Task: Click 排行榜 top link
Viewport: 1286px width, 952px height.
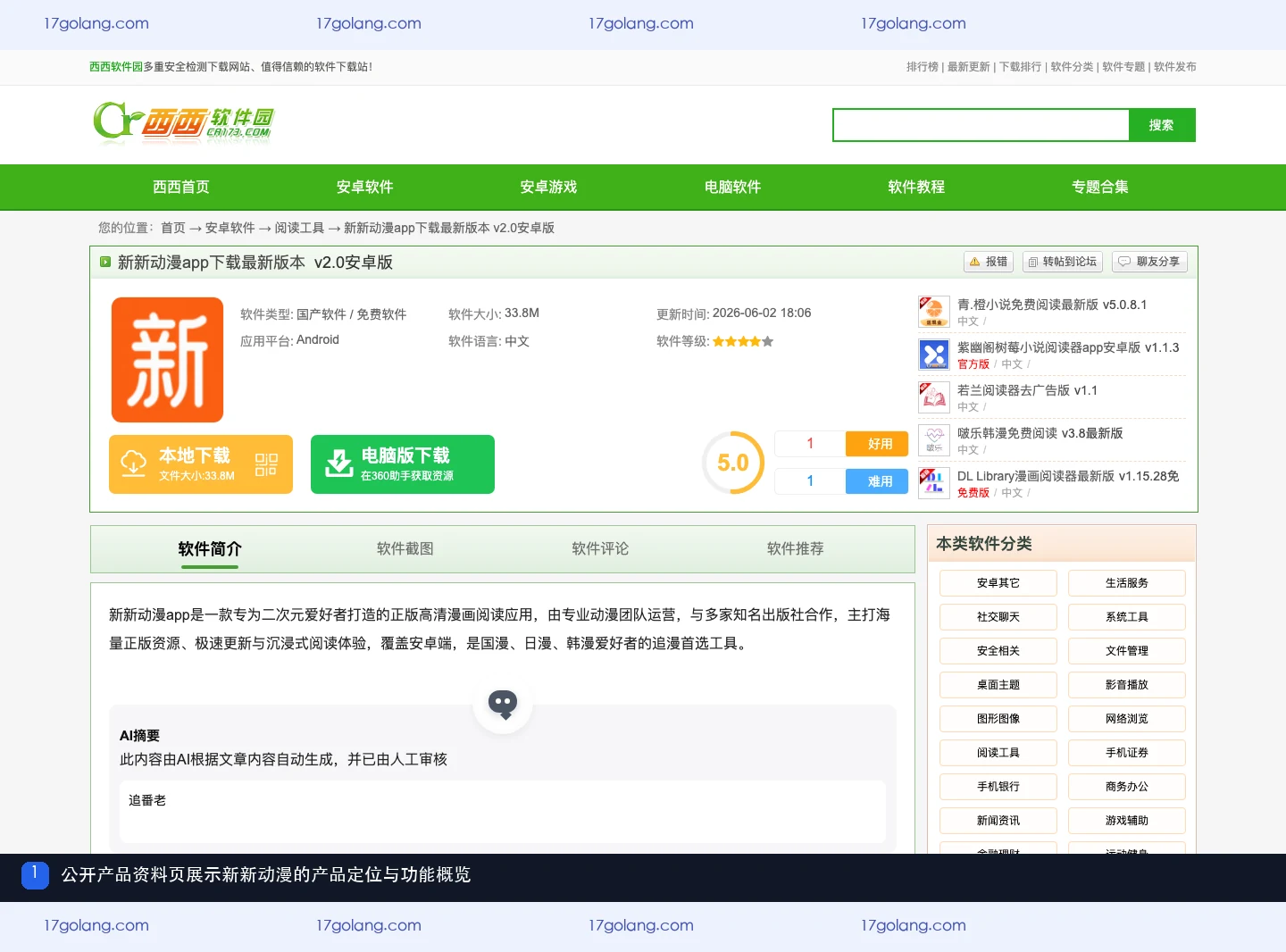Action: 923,67
